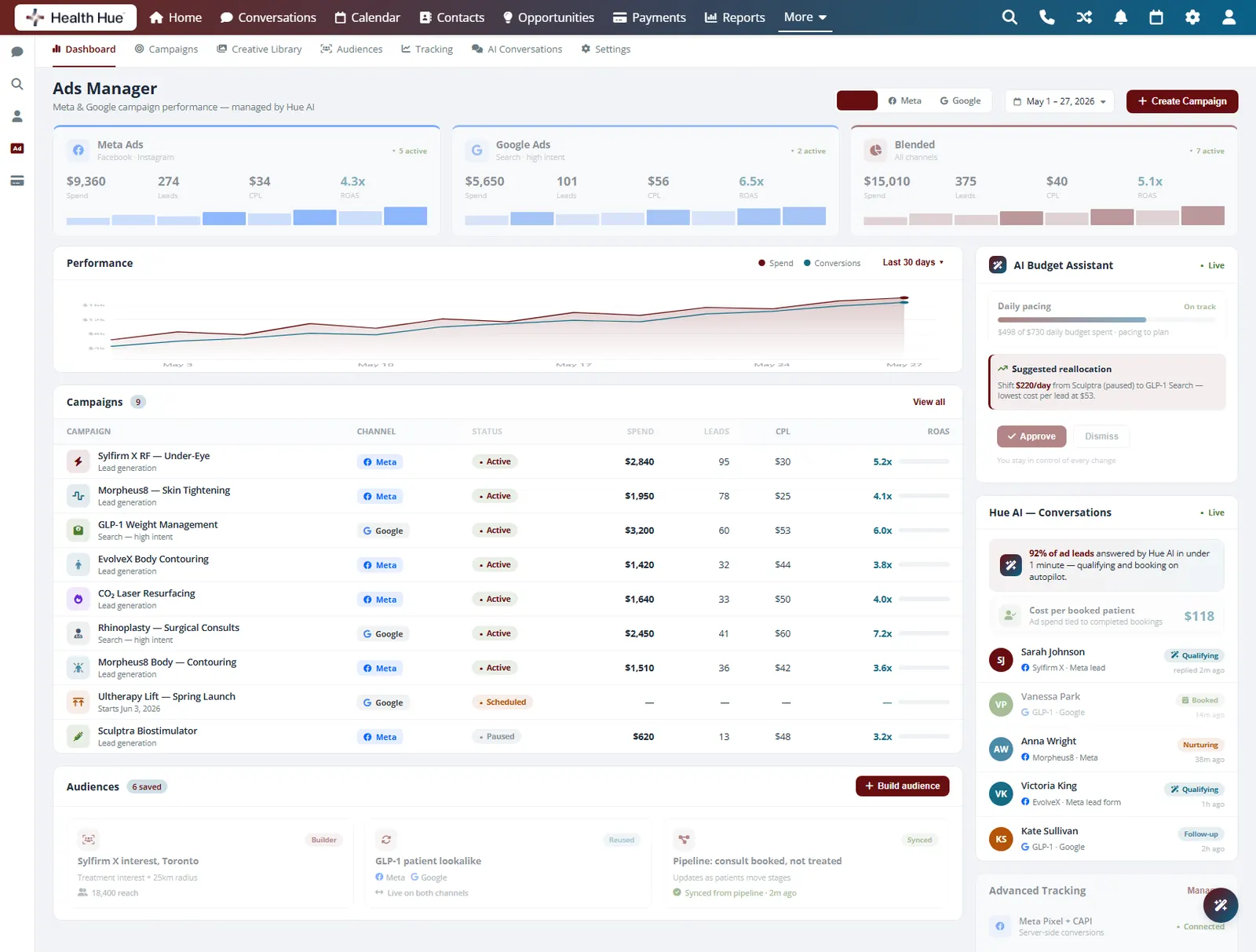Open the user profile icon
The image size is (1256, 952).
[x=1229, y=17]
